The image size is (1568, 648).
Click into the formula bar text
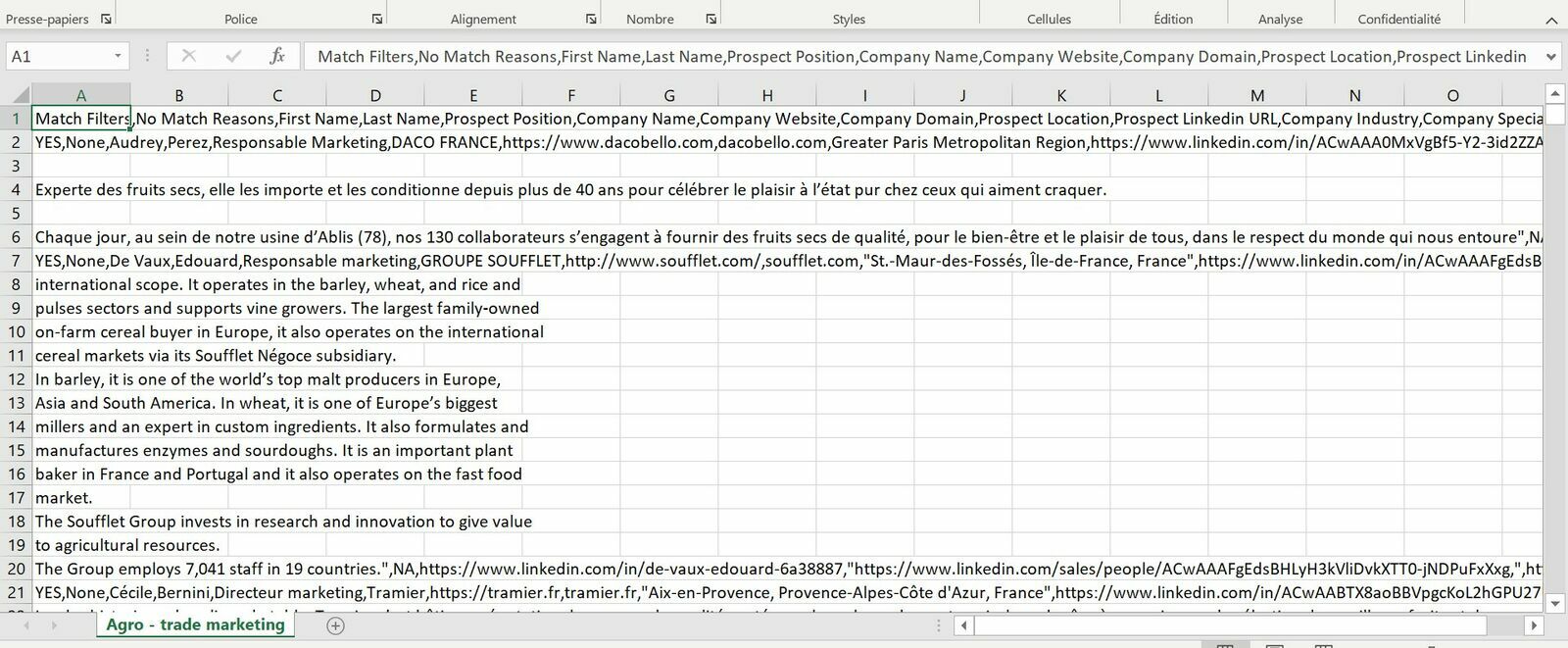[x=921, y=56]
